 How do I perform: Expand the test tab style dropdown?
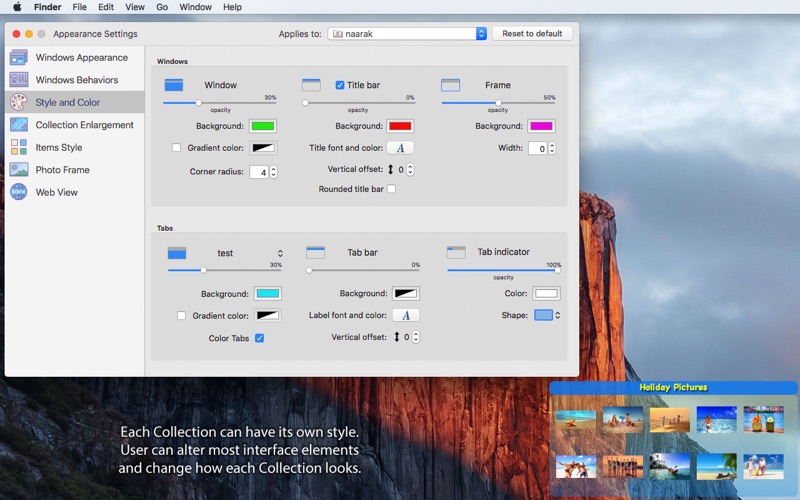click(x=280, y=253)
